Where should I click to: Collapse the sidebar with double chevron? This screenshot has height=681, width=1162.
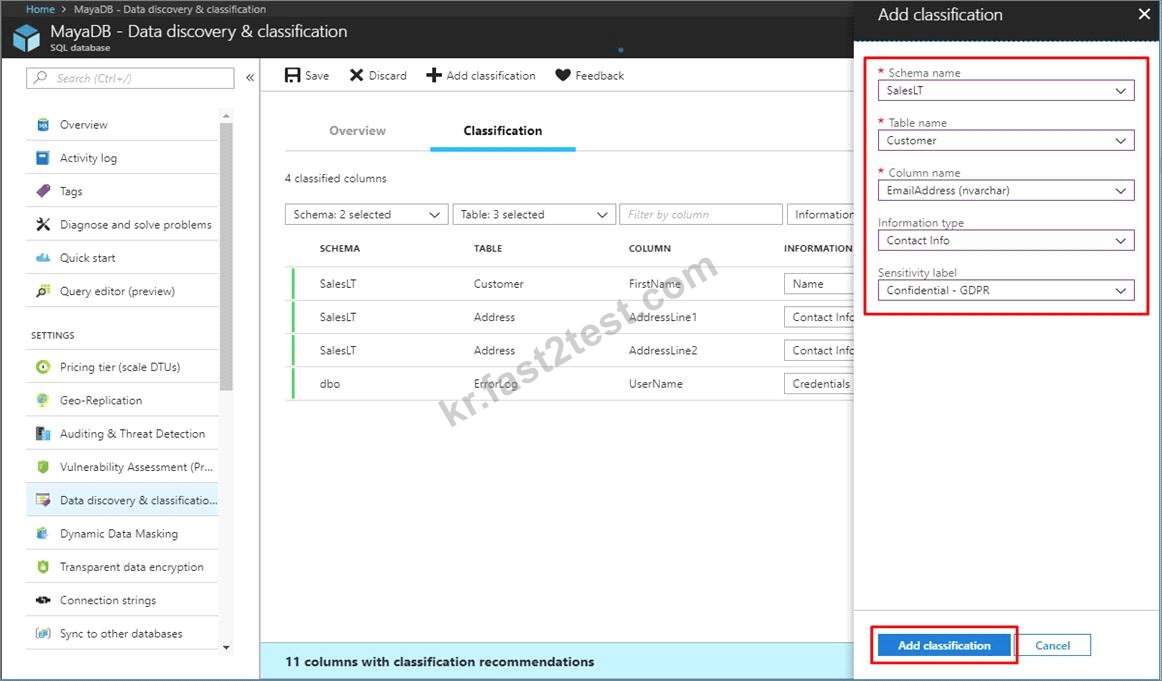(250, 78)
